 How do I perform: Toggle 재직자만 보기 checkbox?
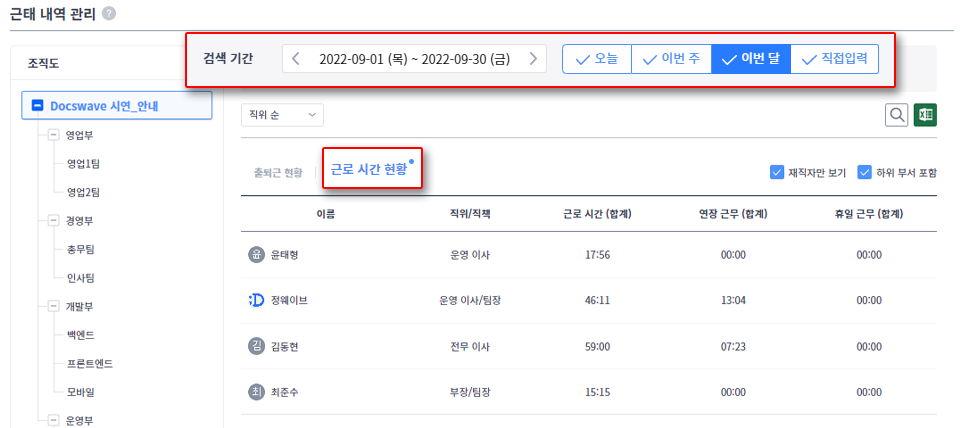[x=777, y=173]
